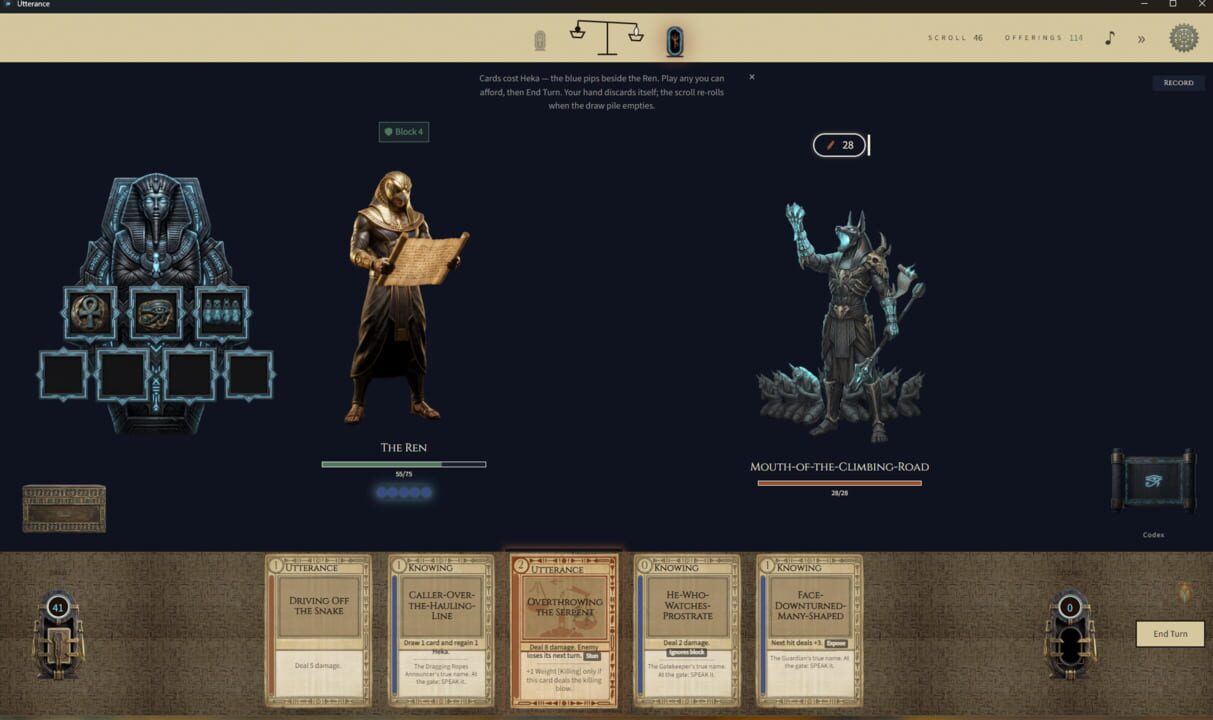Play the Caller-Over-the-Hauling-Line card
The height and width of the screenshot is (720, 1213).
(x=441, y=631)
